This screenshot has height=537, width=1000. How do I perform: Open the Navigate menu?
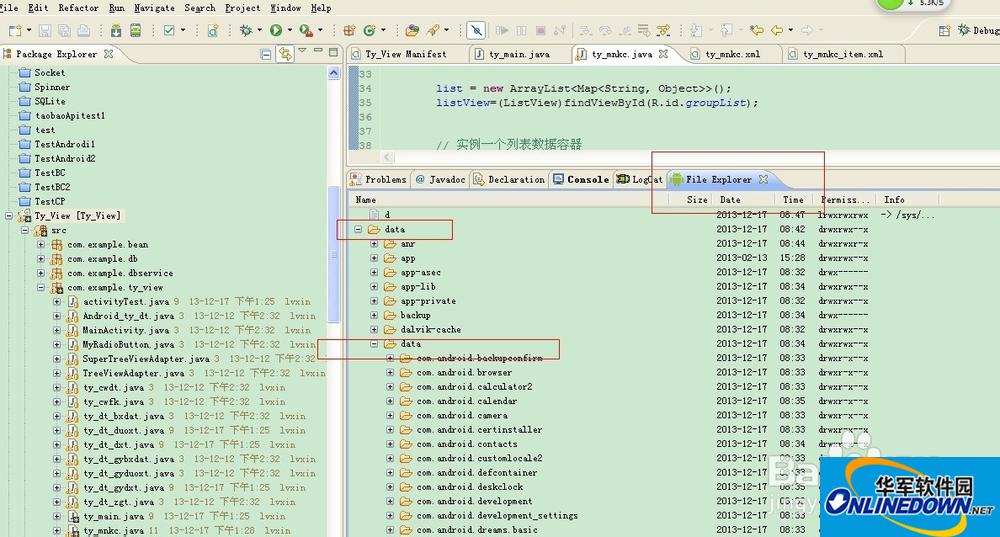coord(154,8)
